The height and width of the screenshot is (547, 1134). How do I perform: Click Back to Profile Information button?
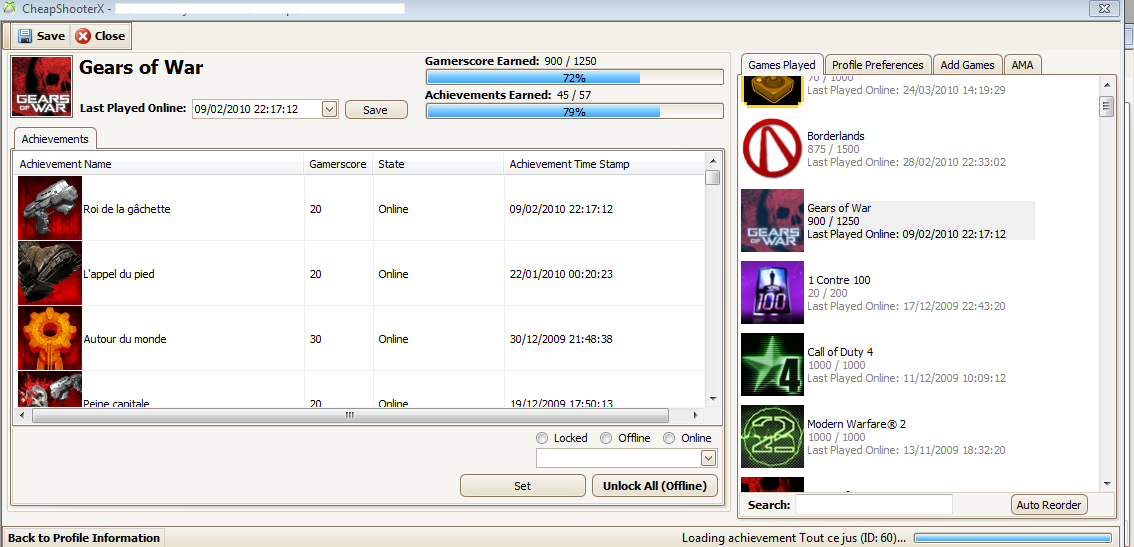[84, 538]
